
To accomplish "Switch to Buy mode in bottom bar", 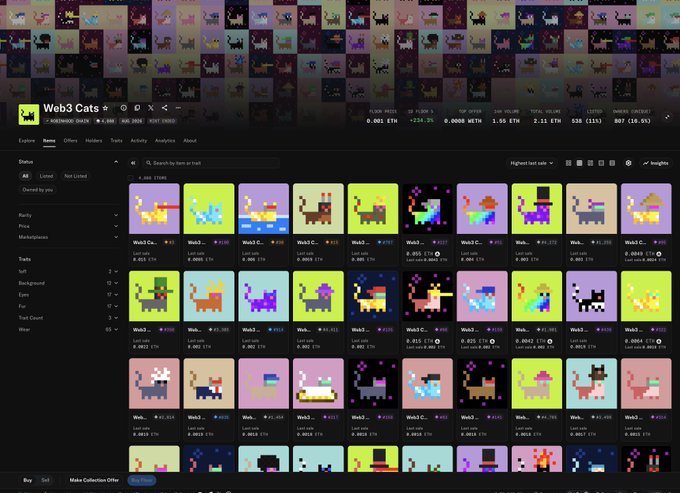I will (28, 480).
